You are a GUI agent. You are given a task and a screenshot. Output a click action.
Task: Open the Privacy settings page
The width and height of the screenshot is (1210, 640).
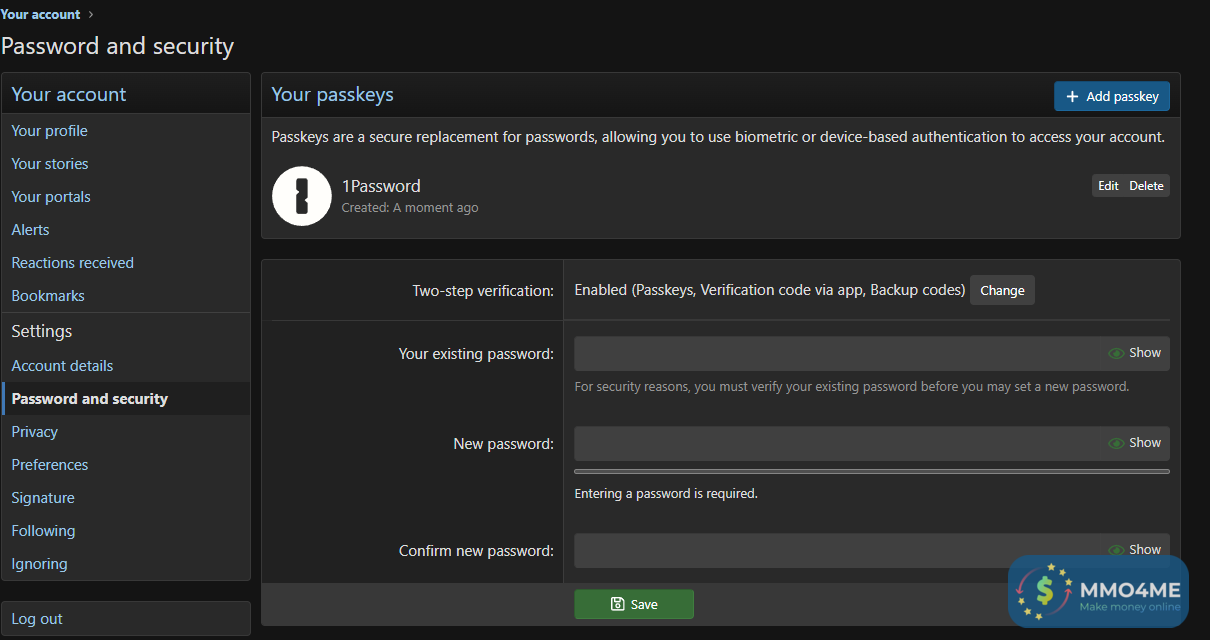[x=34, y=432]
